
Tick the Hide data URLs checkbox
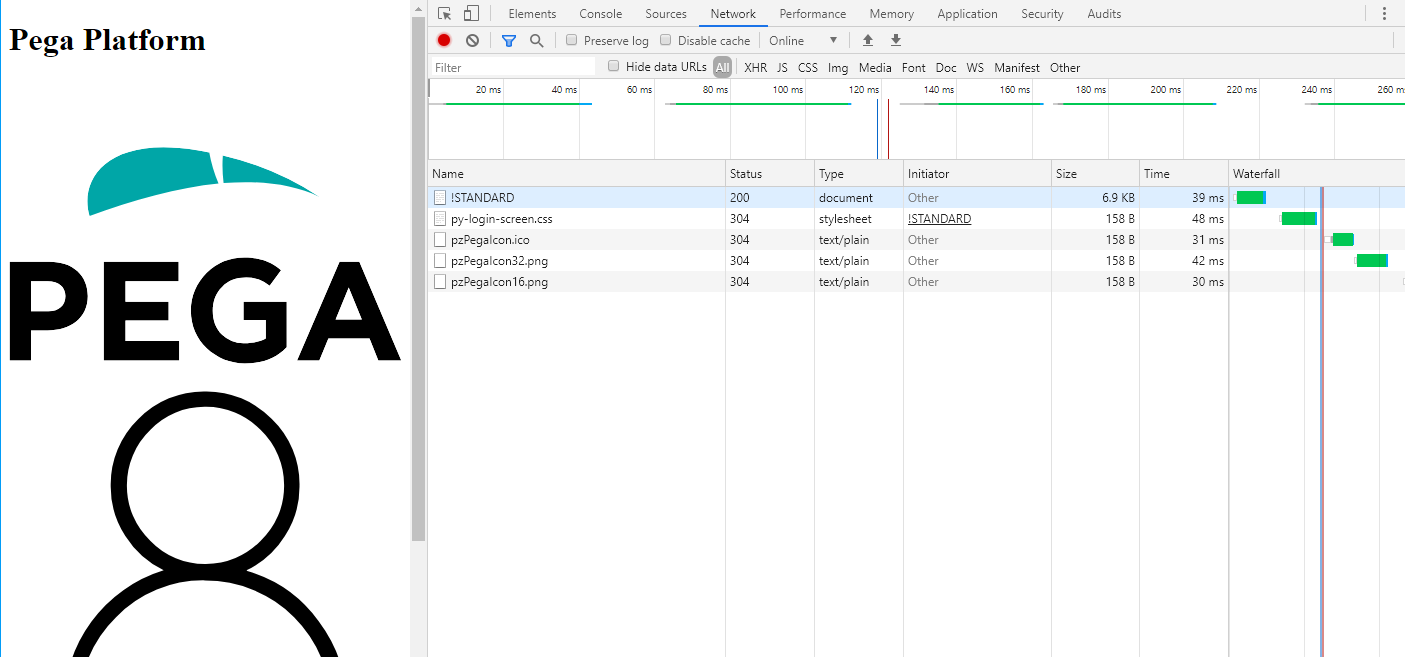pos(614,67)
